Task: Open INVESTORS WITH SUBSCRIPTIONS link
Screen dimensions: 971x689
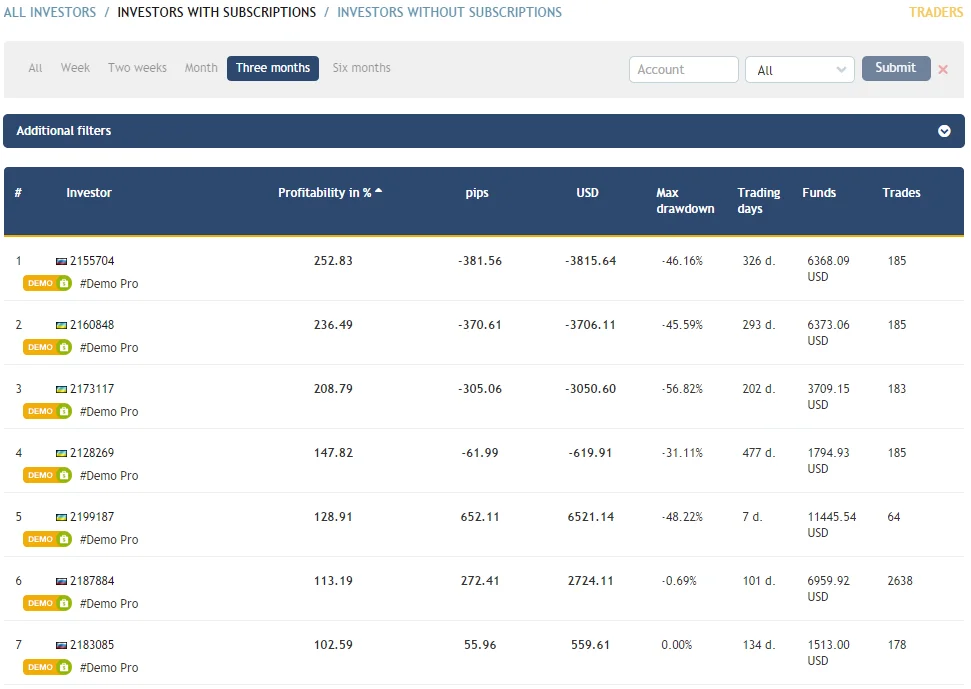Action: 217,12
